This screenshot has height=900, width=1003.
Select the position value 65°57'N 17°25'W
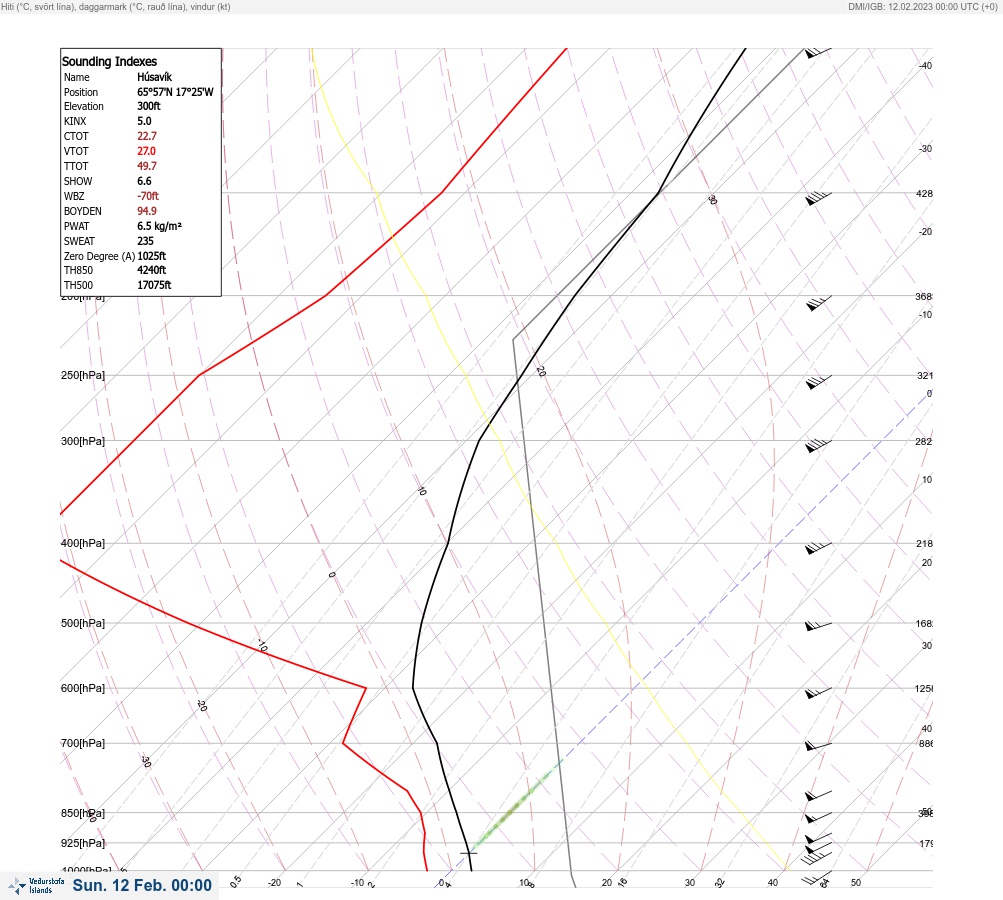pyautogui.click(x=175, y=92)
